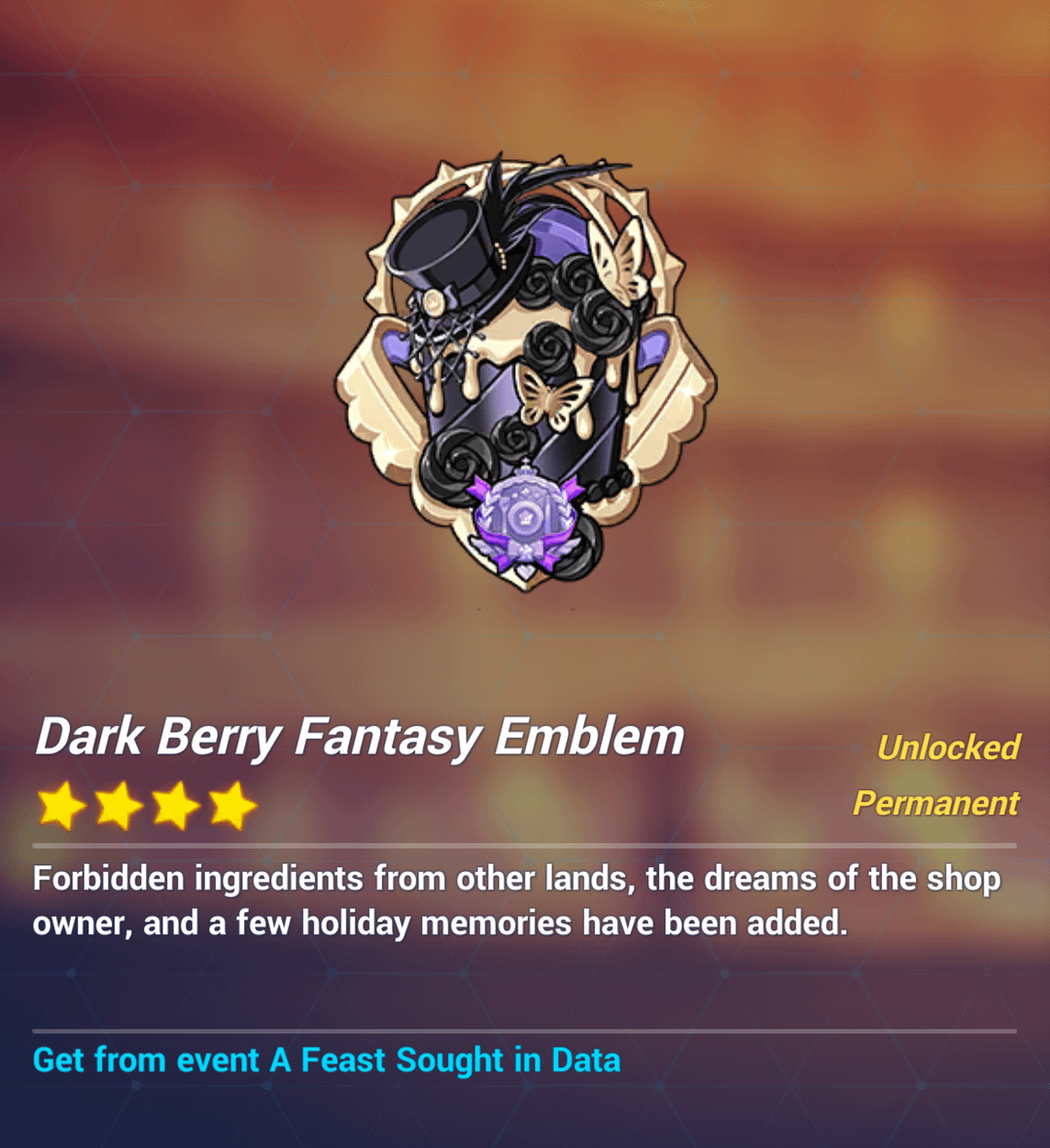Click the third yellow rarity star
The width and height of the screenshot is (1050, 1148).
coord(176,806)
